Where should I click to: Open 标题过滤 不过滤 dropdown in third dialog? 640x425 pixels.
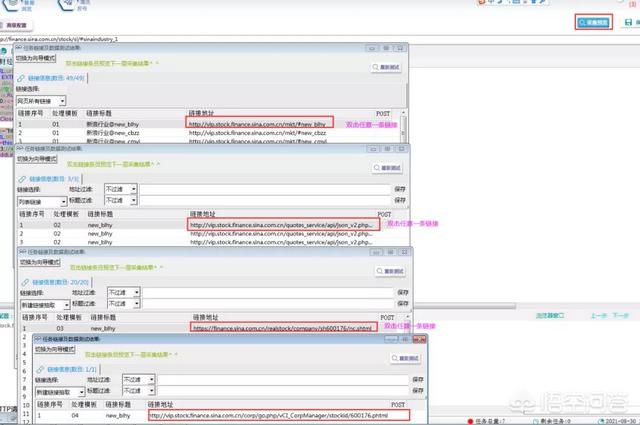coord(137,303)
